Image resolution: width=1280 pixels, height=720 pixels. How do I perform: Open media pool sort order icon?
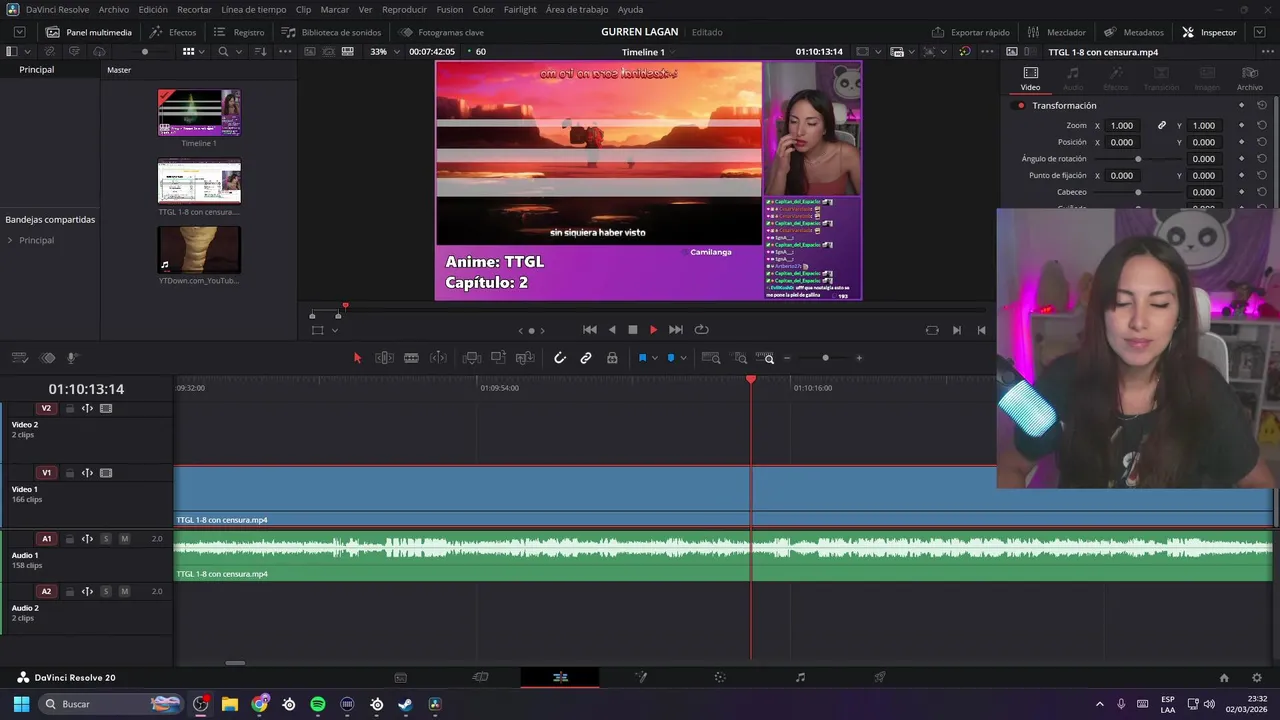pos(260,51)
